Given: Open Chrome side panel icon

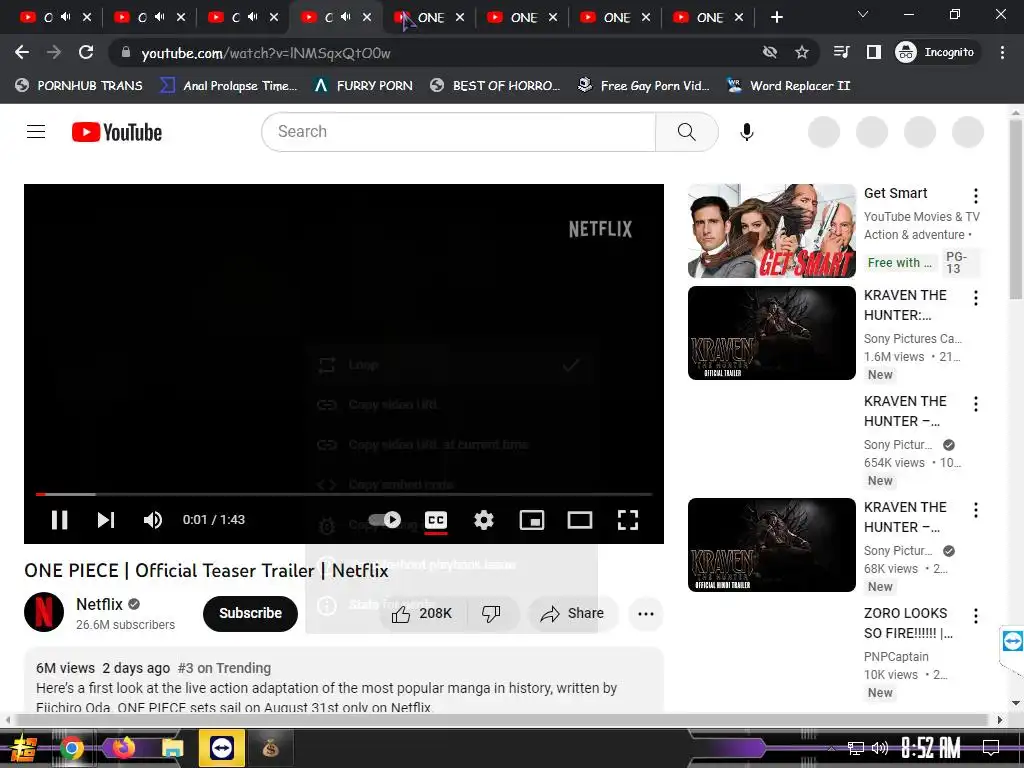Looking at the screenshot, I should pyautogui.click(x=873, y=52).
